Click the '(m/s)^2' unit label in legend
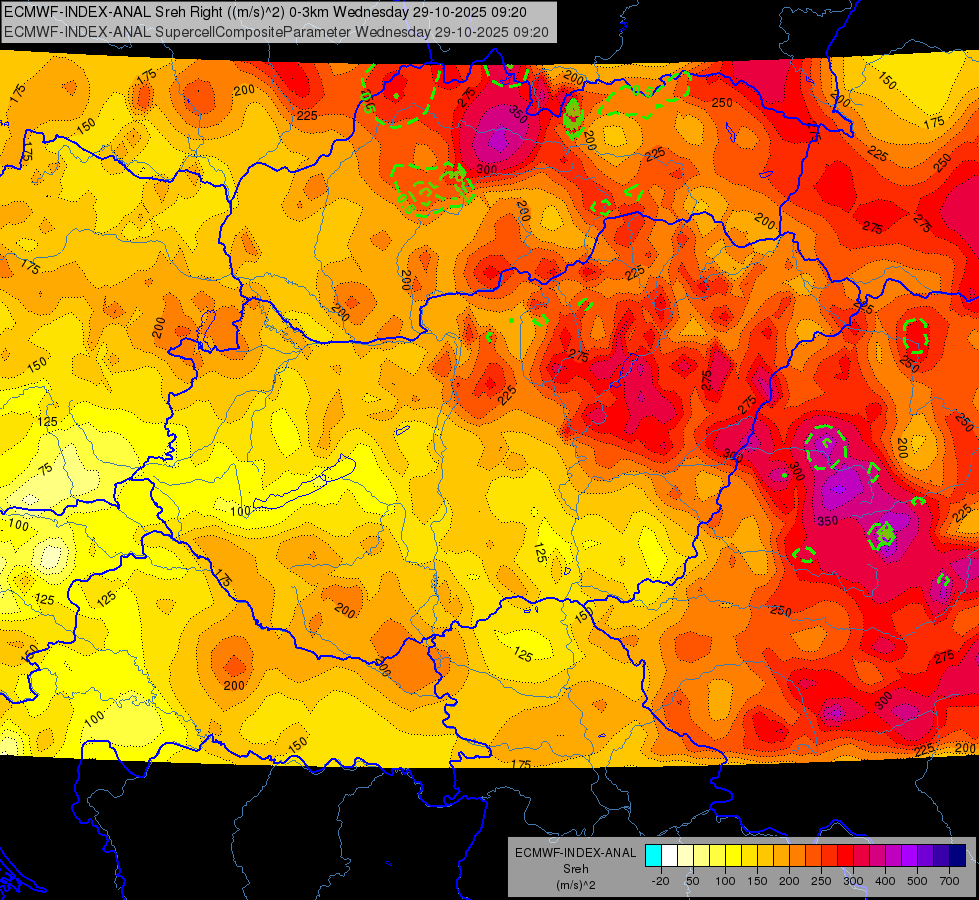 576,885
